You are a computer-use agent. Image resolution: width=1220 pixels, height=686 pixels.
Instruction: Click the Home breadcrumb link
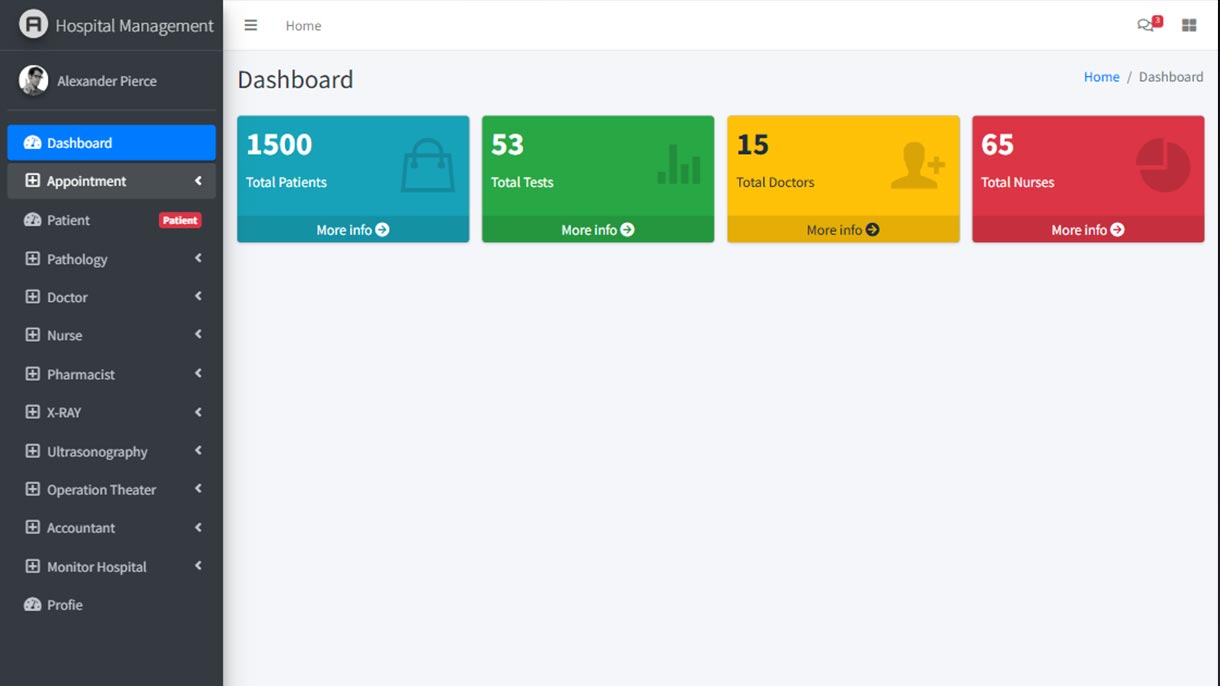click(1101, 77)
